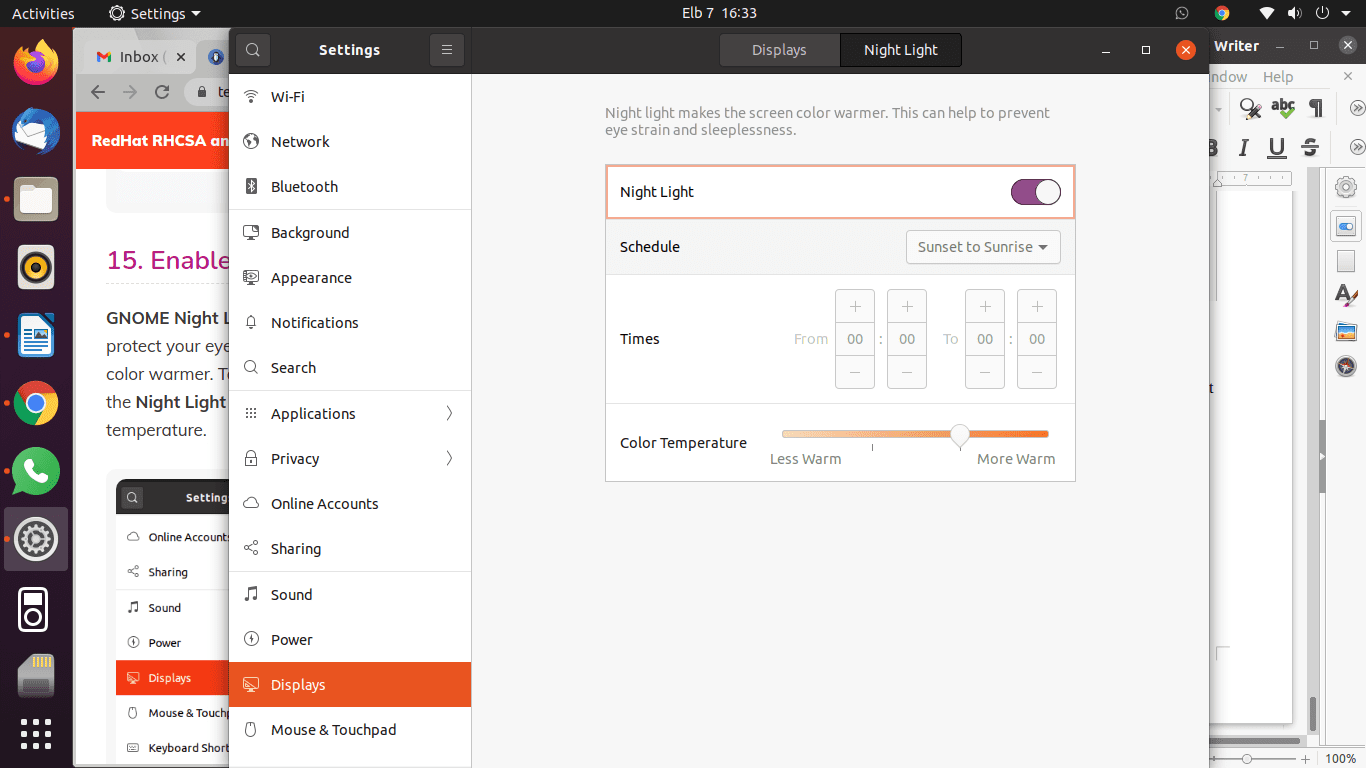Expand the Writer formatting toolbar overflow chevron

(1357, 148)
